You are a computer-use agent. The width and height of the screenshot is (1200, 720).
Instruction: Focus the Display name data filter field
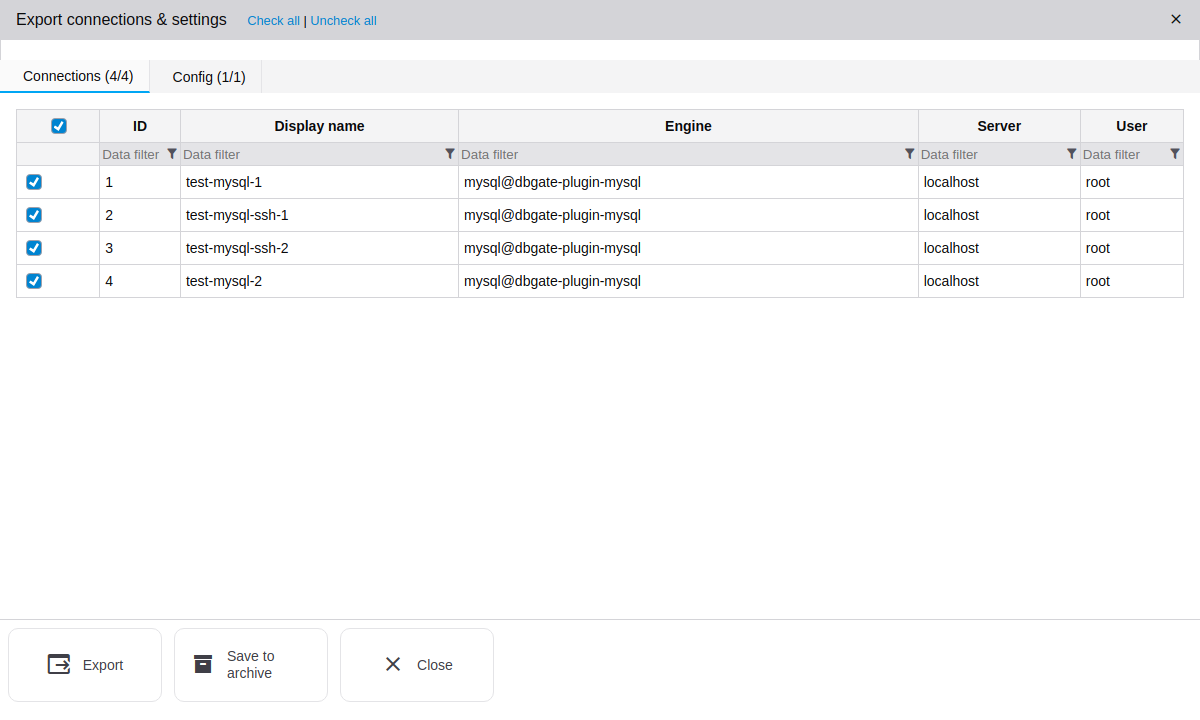tap(310, 154)
